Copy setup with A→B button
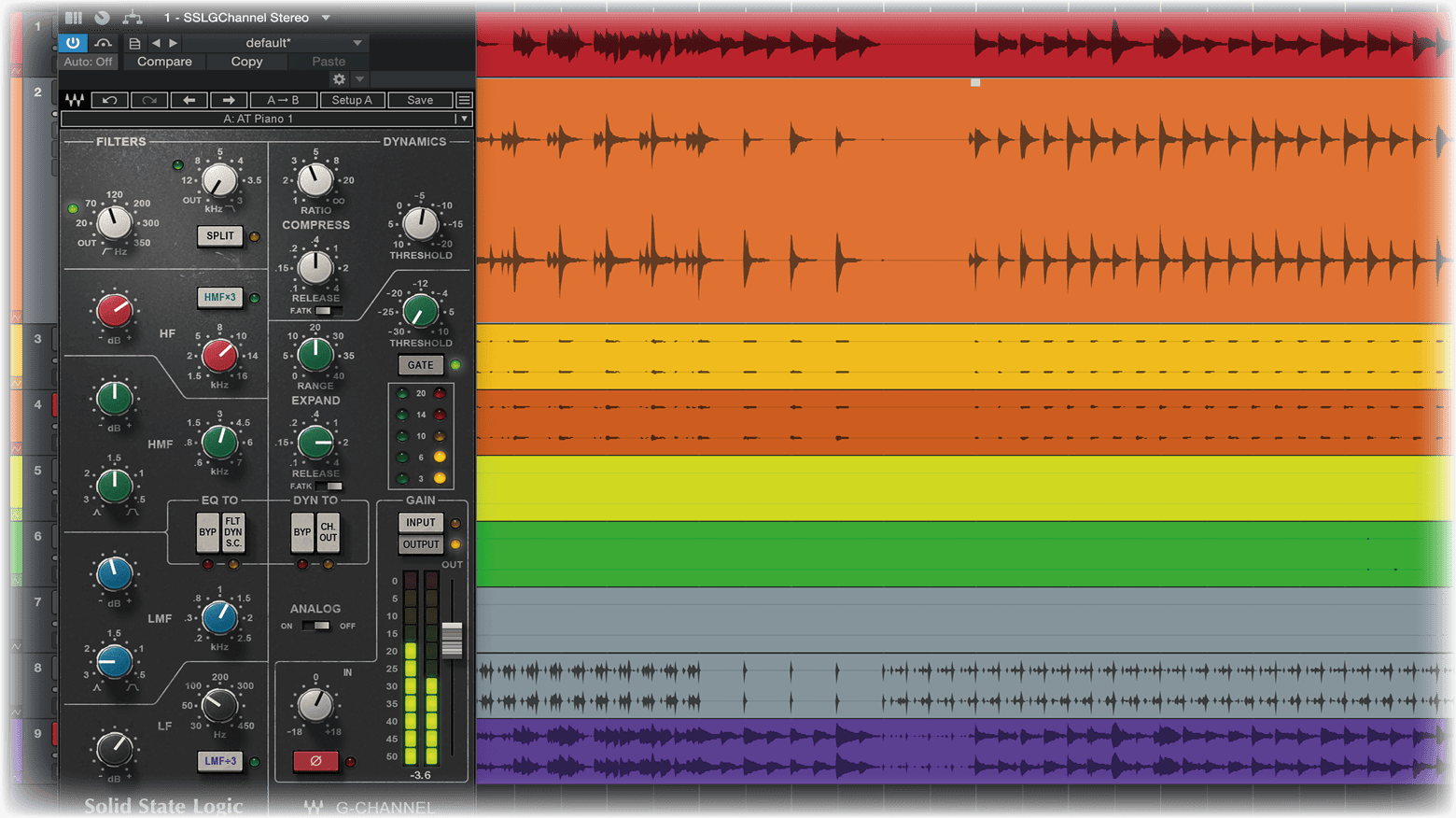 (x=283, y=100)
